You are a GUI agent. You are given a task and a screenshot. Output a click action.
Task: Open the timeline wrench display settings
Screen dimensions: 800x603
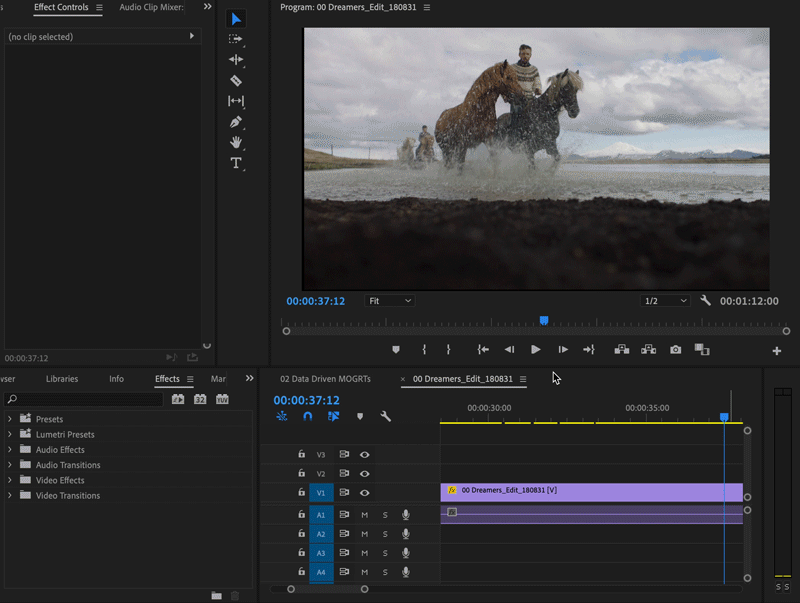pyautogui.click(x=386, y=416)
